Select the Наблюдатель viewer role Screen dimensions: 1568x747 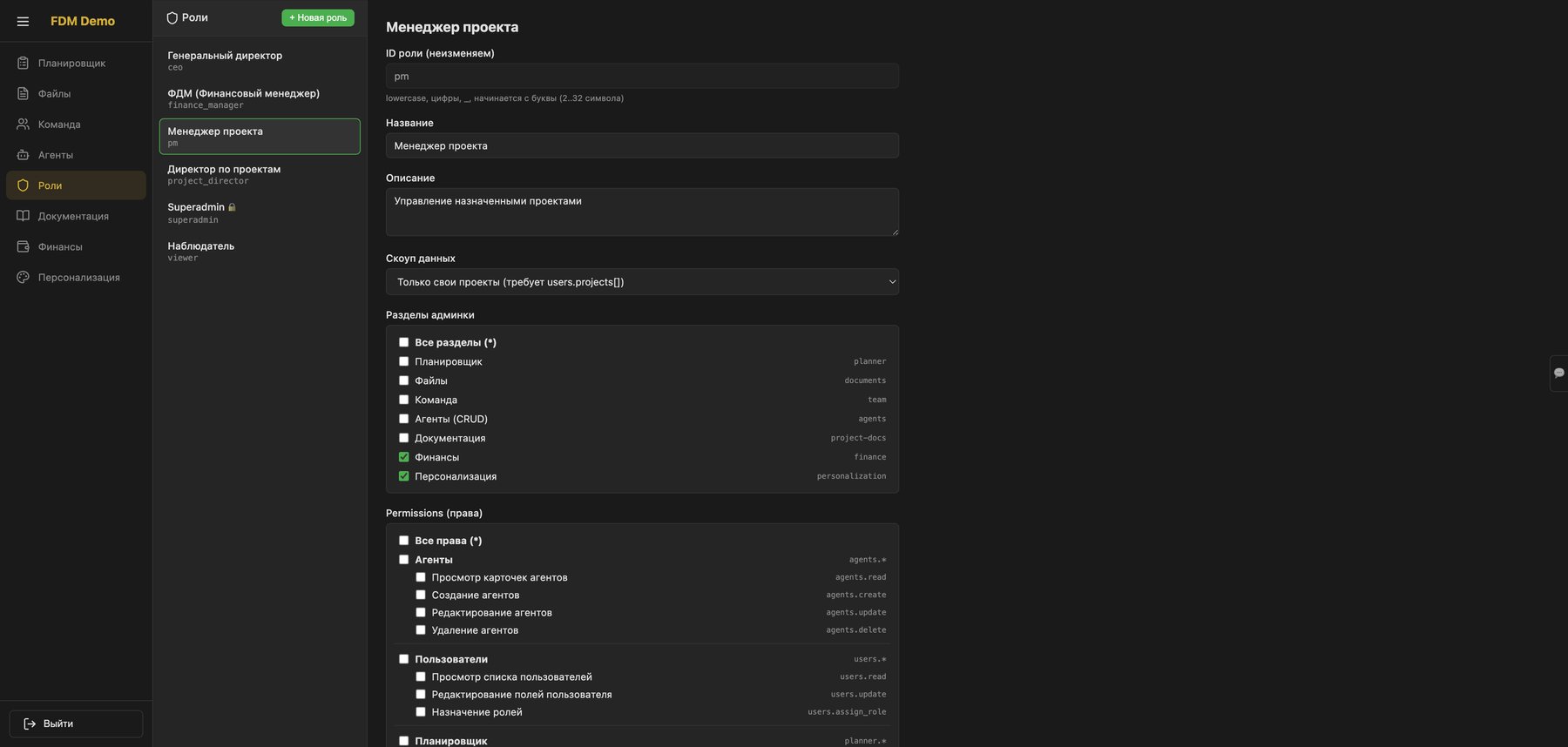(260, 251)
